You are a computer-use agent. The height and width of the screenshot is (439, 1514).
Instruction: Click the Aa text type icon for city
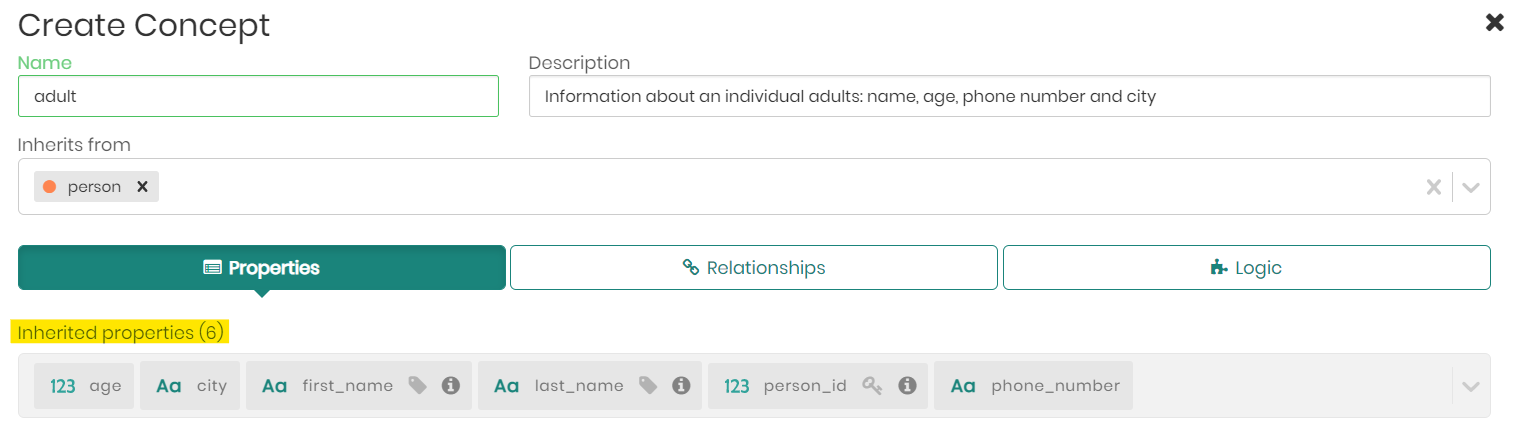[x=168, y=386]
